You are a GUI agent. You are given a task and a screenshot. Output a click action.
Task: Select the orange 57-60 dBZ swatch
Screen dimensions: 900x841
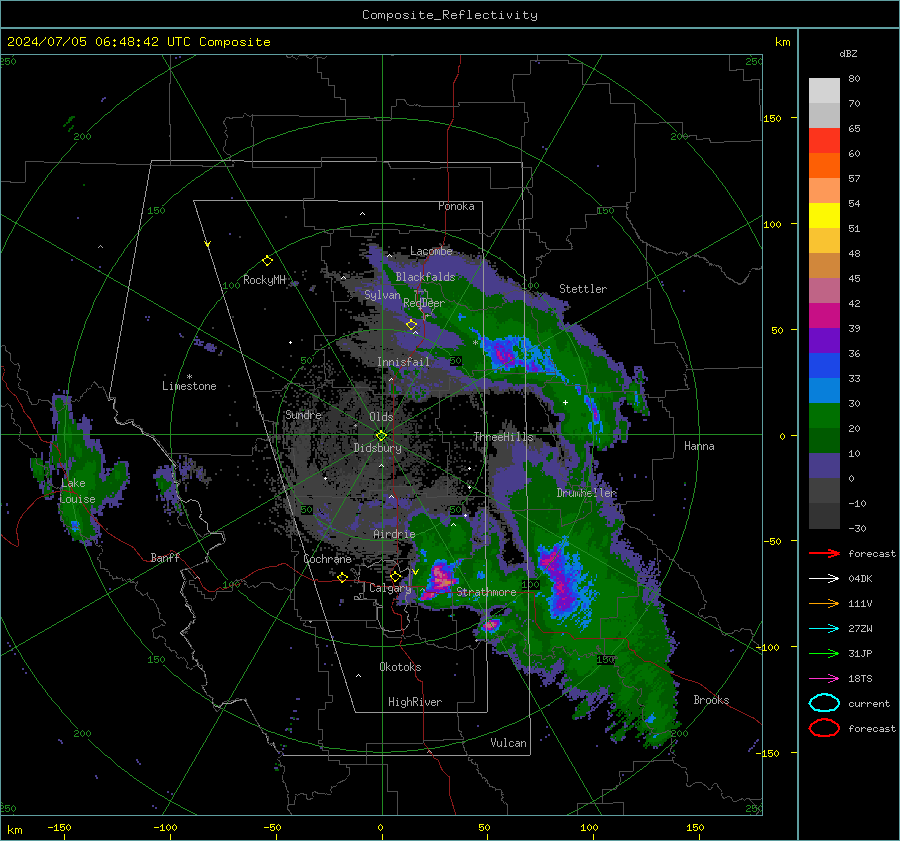click(x=824, y=166)
